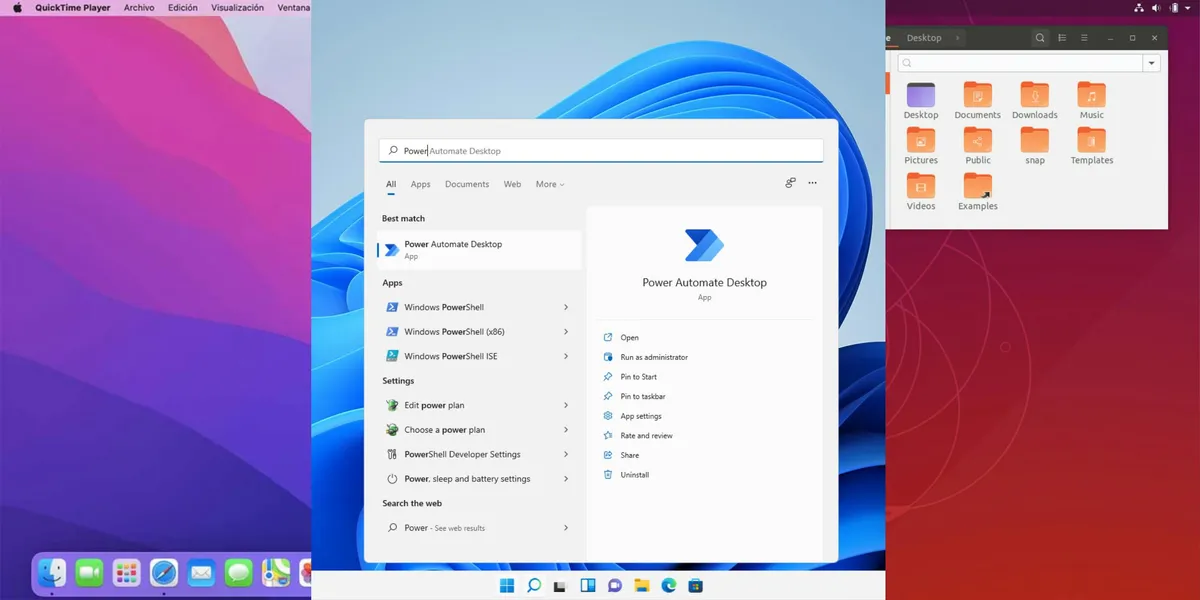Screen dimensions: 1200x600
Task: Click the large Power Automate logo in details pane
Action: coord(704,245)
